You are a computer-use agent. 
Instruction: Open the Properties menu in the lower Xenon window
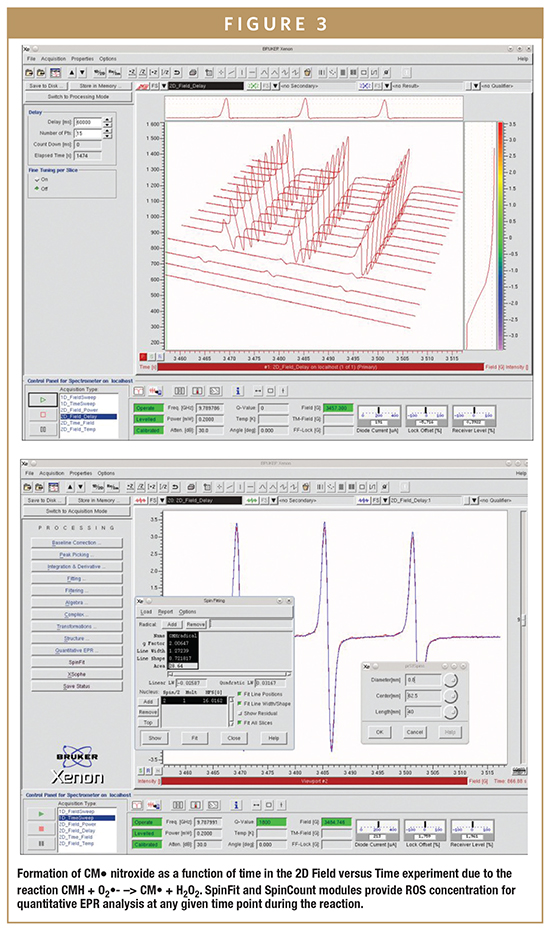(81, 473)
